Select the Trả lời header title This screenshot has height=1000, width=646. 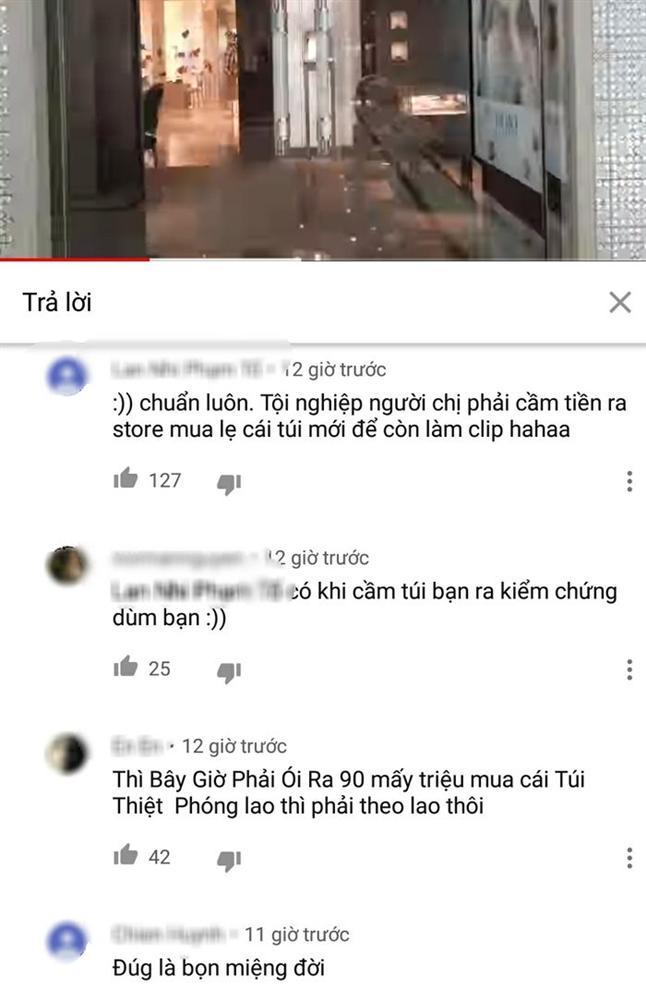click(x=57, y=302)
